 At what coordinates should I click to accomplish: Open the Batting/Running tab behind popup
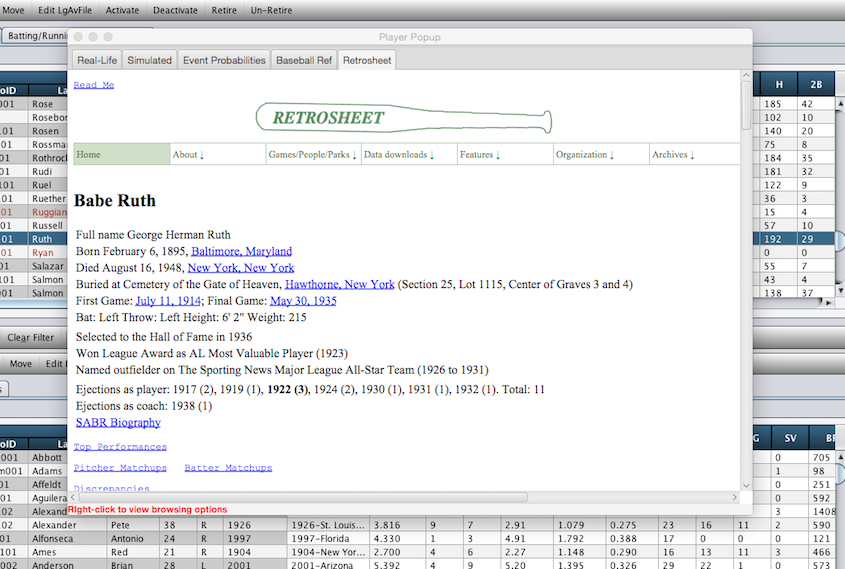(x=36, y=36)
